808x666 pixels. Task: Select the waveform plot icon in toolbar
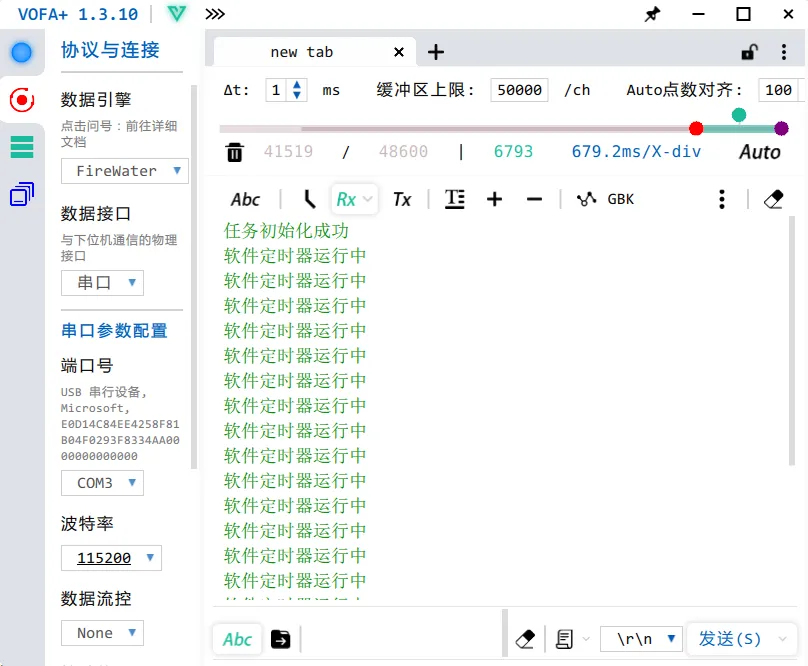tap(585, 199)
